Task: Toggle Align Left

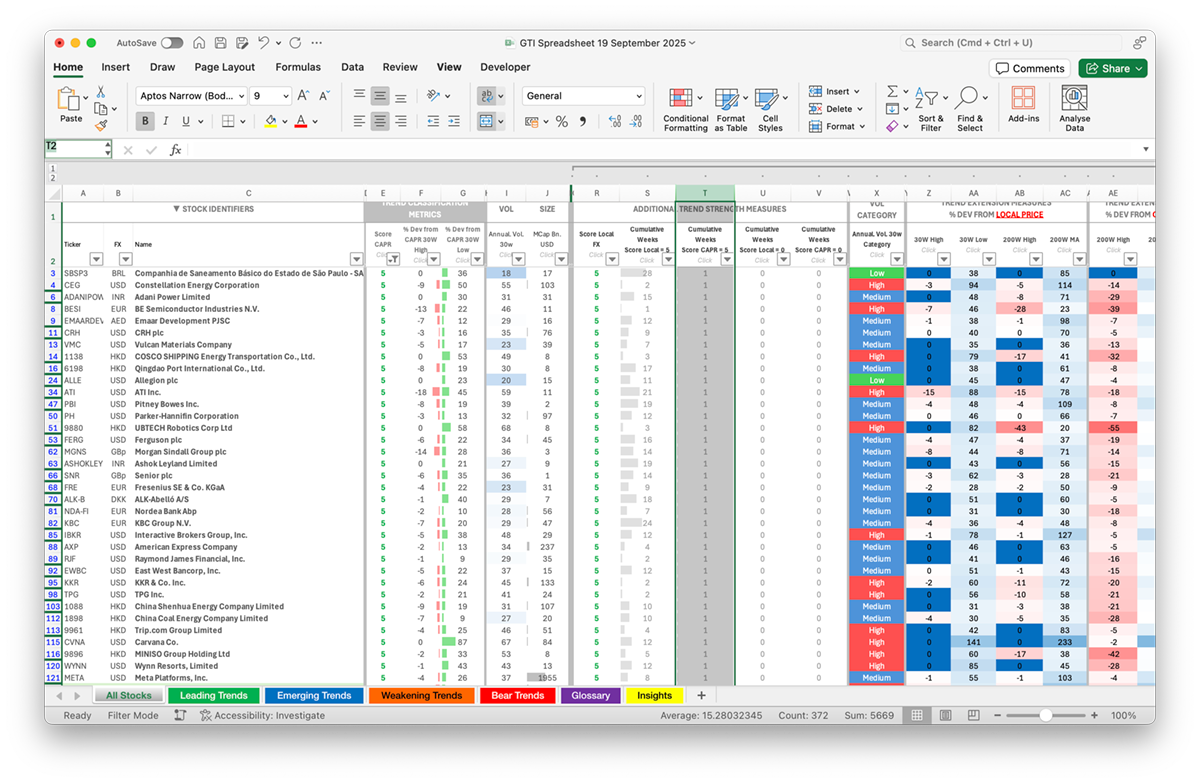Action: [x=359, y=121]
